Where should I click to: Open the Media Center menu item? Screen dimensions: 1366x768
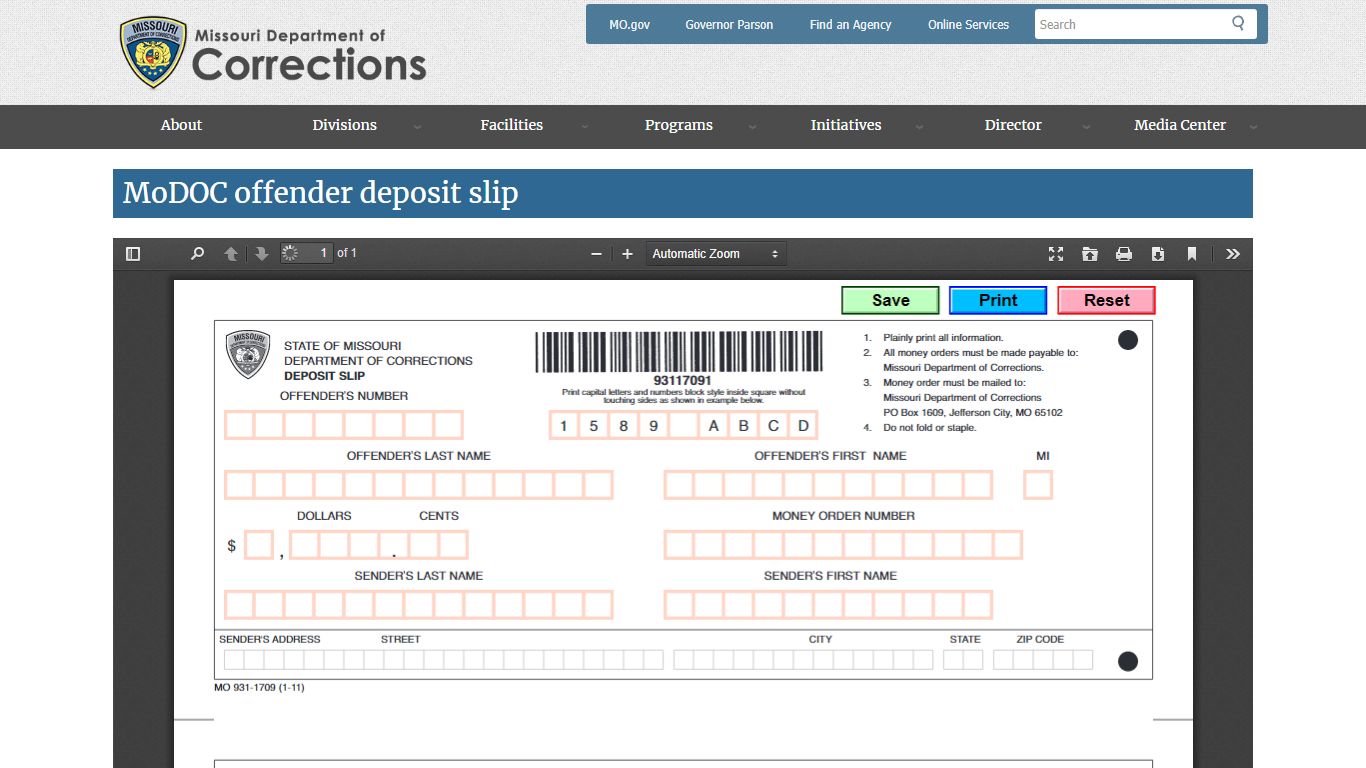coord(1180,125)
